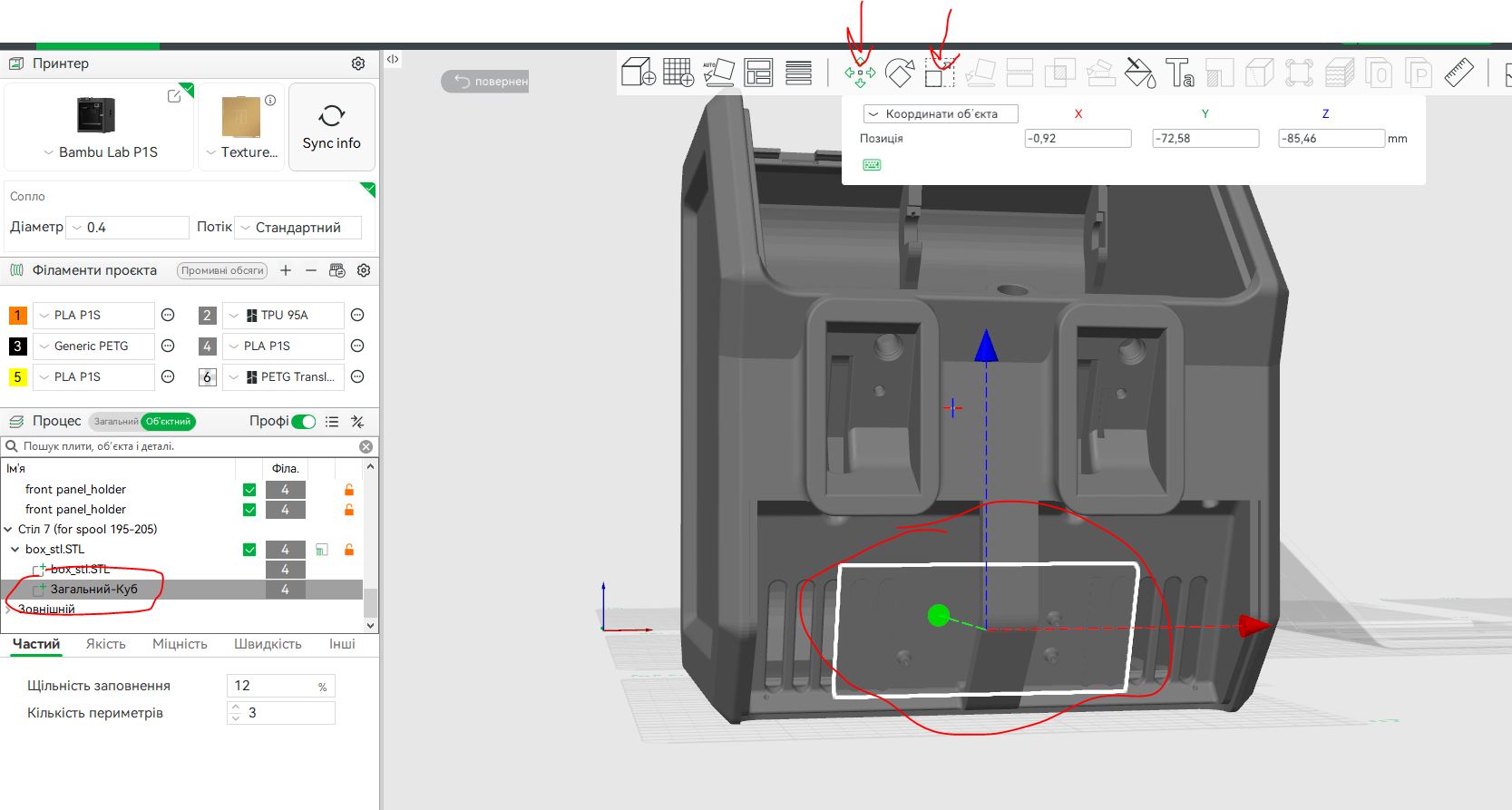Viewport: 1512px width, 810px height.
Task: Toggle lock icon on first front panel_holder
Action: [x=348, y=490]
